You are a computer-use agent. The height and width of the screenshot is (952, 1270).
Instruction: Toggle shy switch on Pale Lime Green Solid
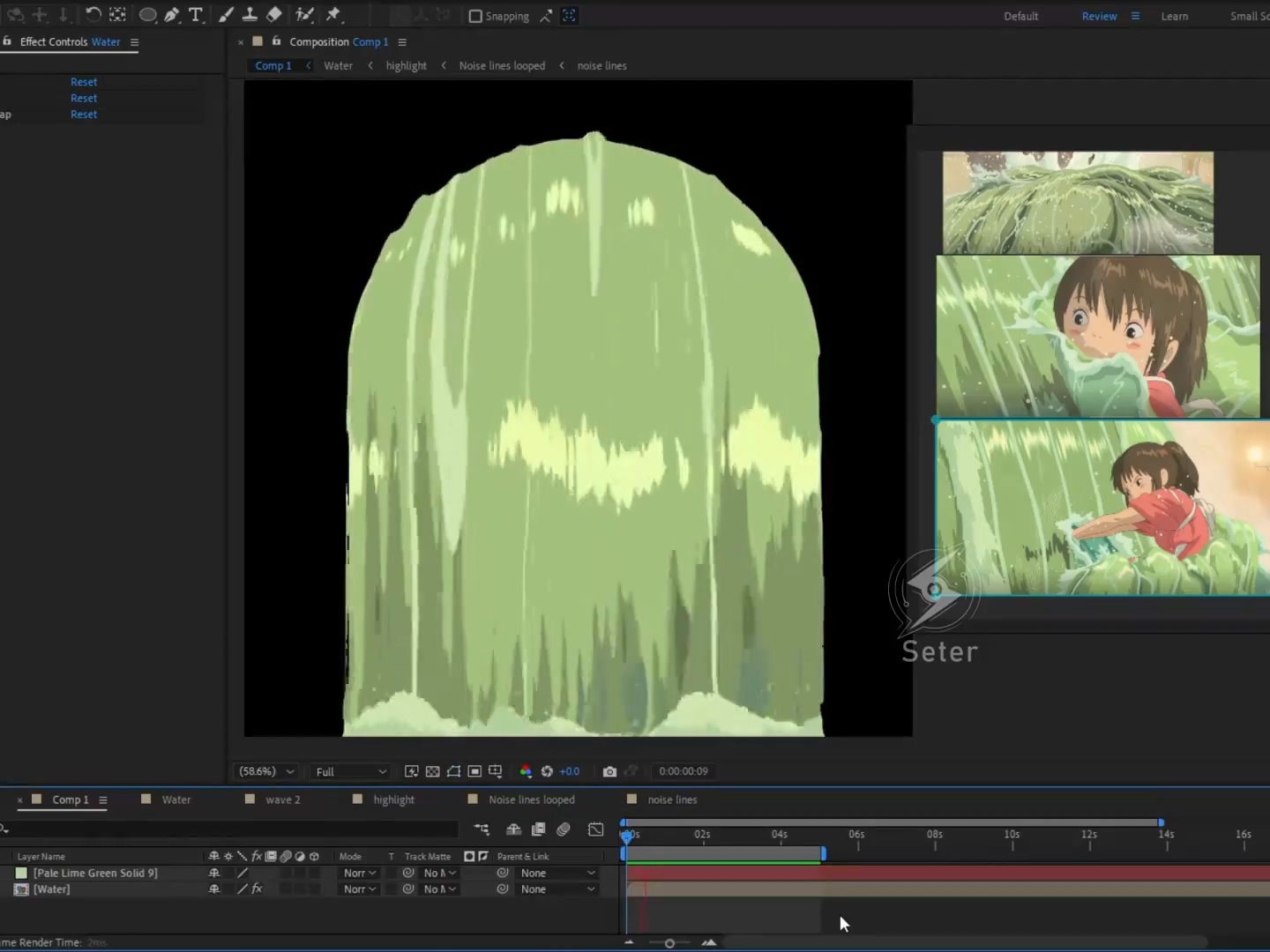pos(213,873)
